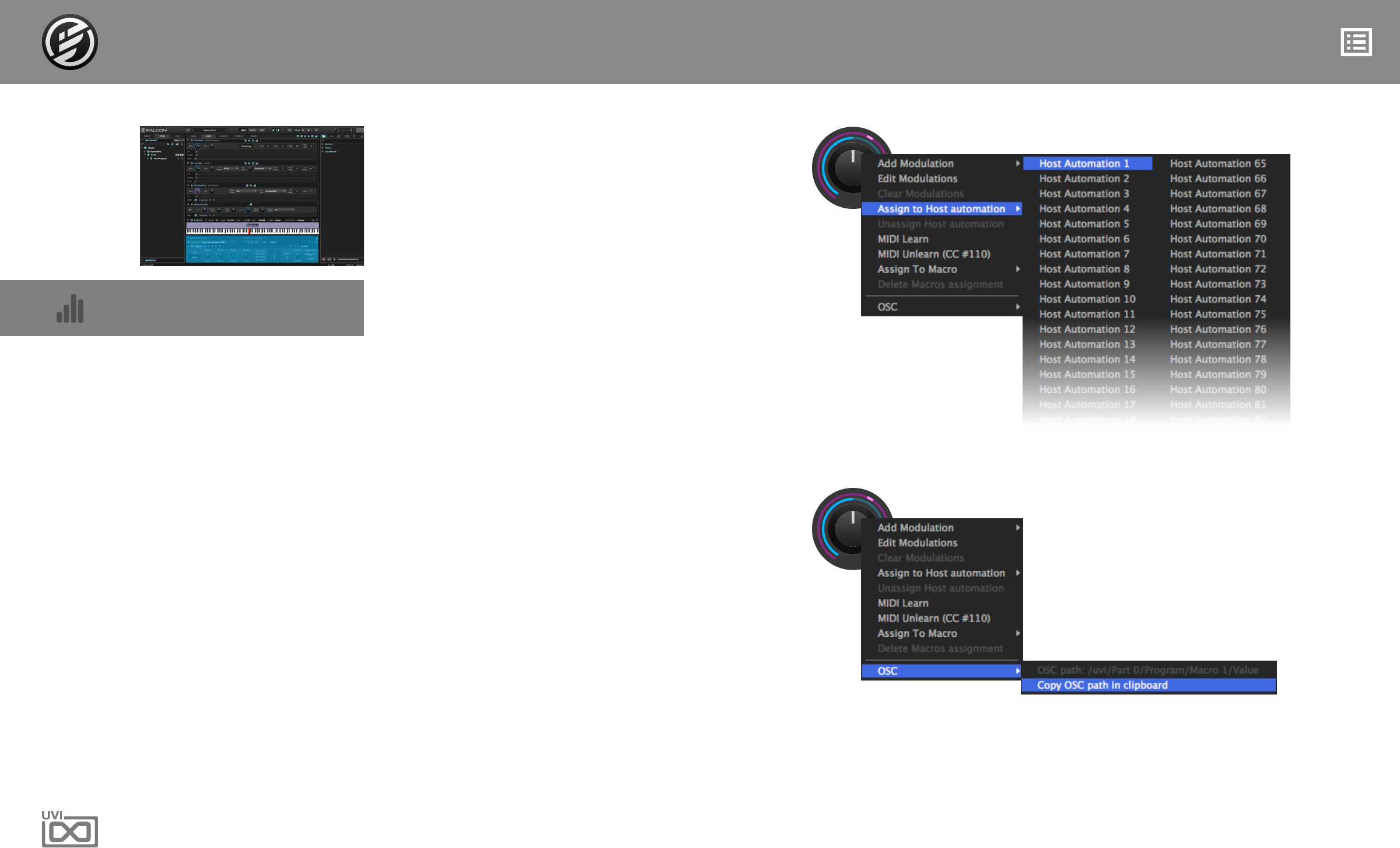The height and width of the screenshot is (848, 1400).
Task: Select Host Automation 72
Action: coord(1217,269)
